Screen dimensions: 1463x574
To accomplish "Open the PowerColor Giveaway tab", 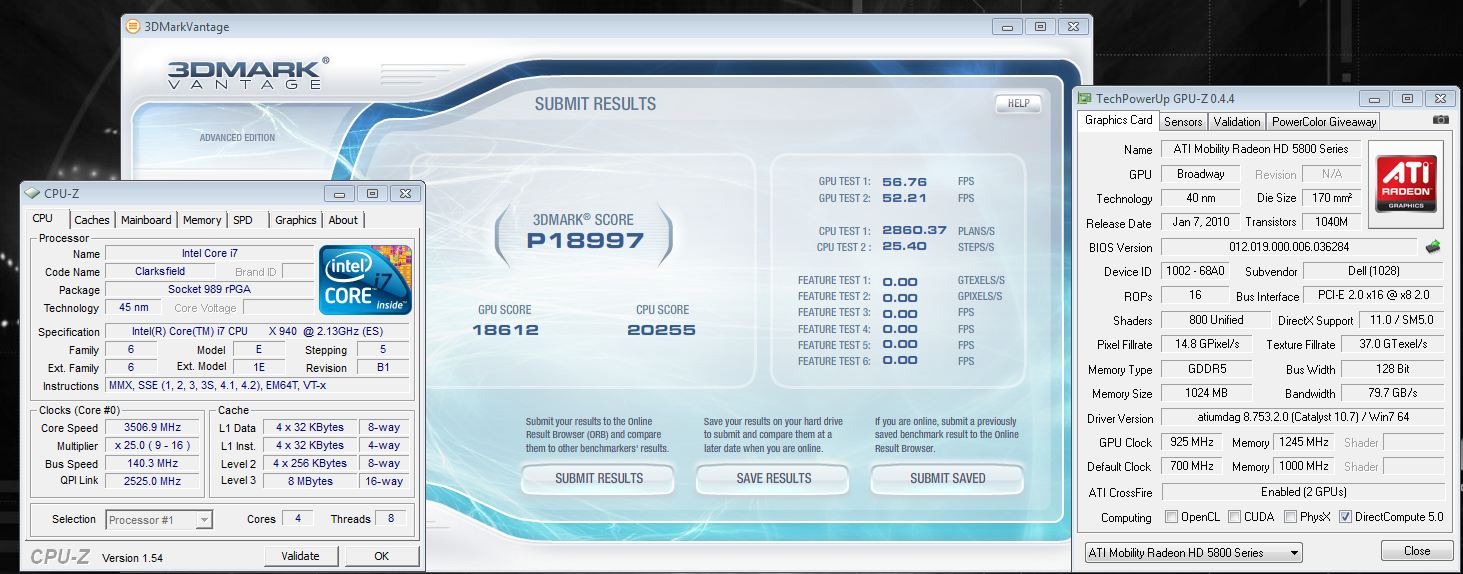I will click(x=1323, y=121).
